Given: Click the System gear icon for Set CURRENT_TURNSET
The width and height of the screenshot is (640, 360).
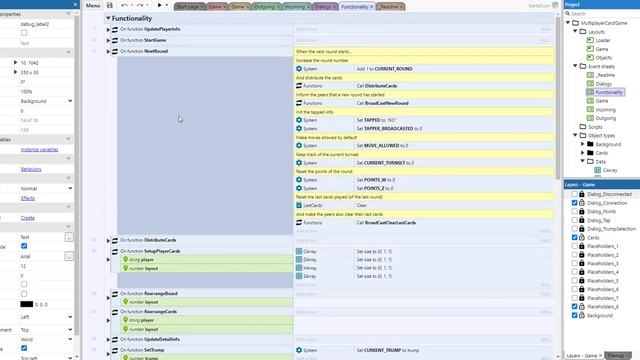Looking at the screenshot, I should [x=299, y=163].
